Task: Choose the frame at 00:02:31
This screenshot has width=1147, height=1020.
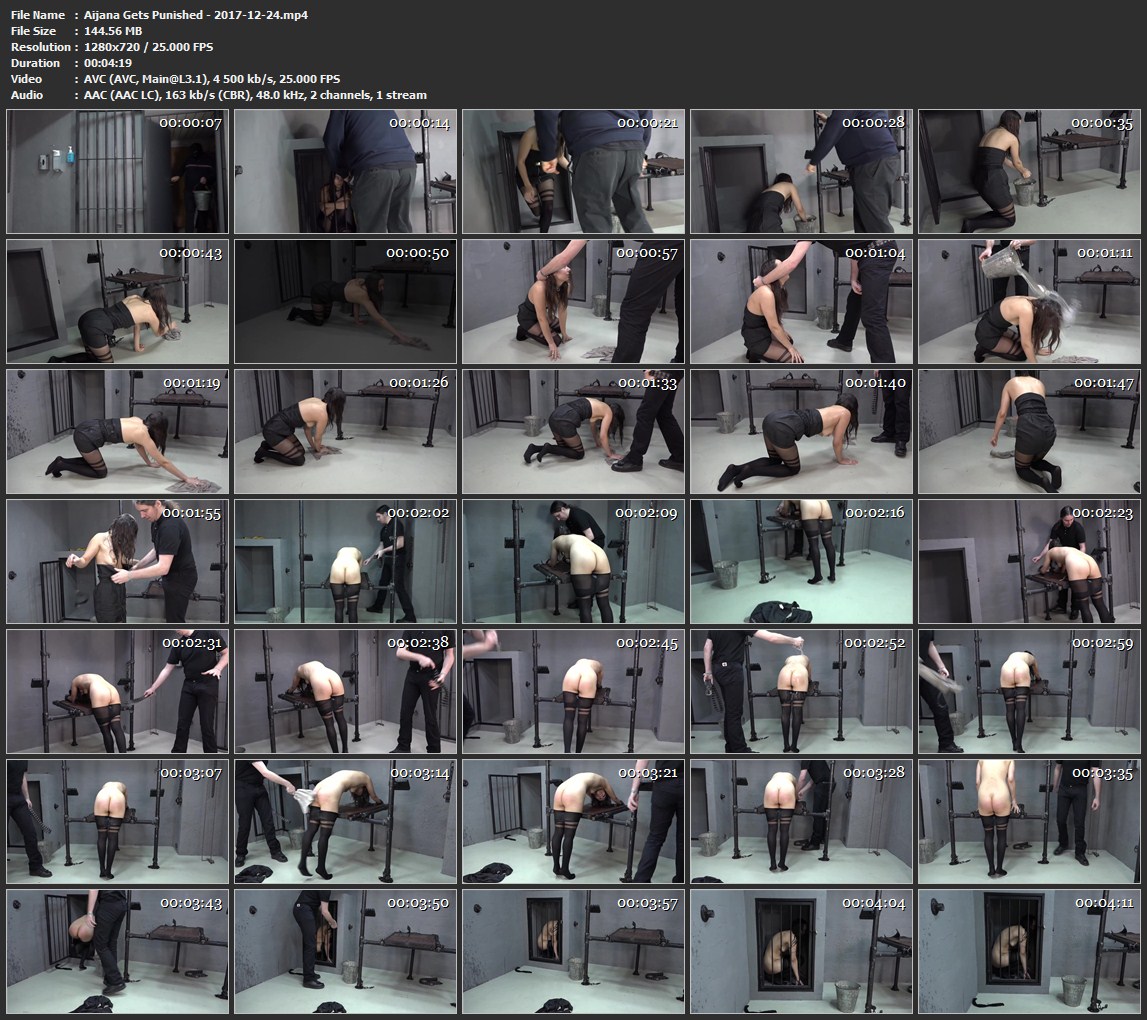Action: [118, 691]
